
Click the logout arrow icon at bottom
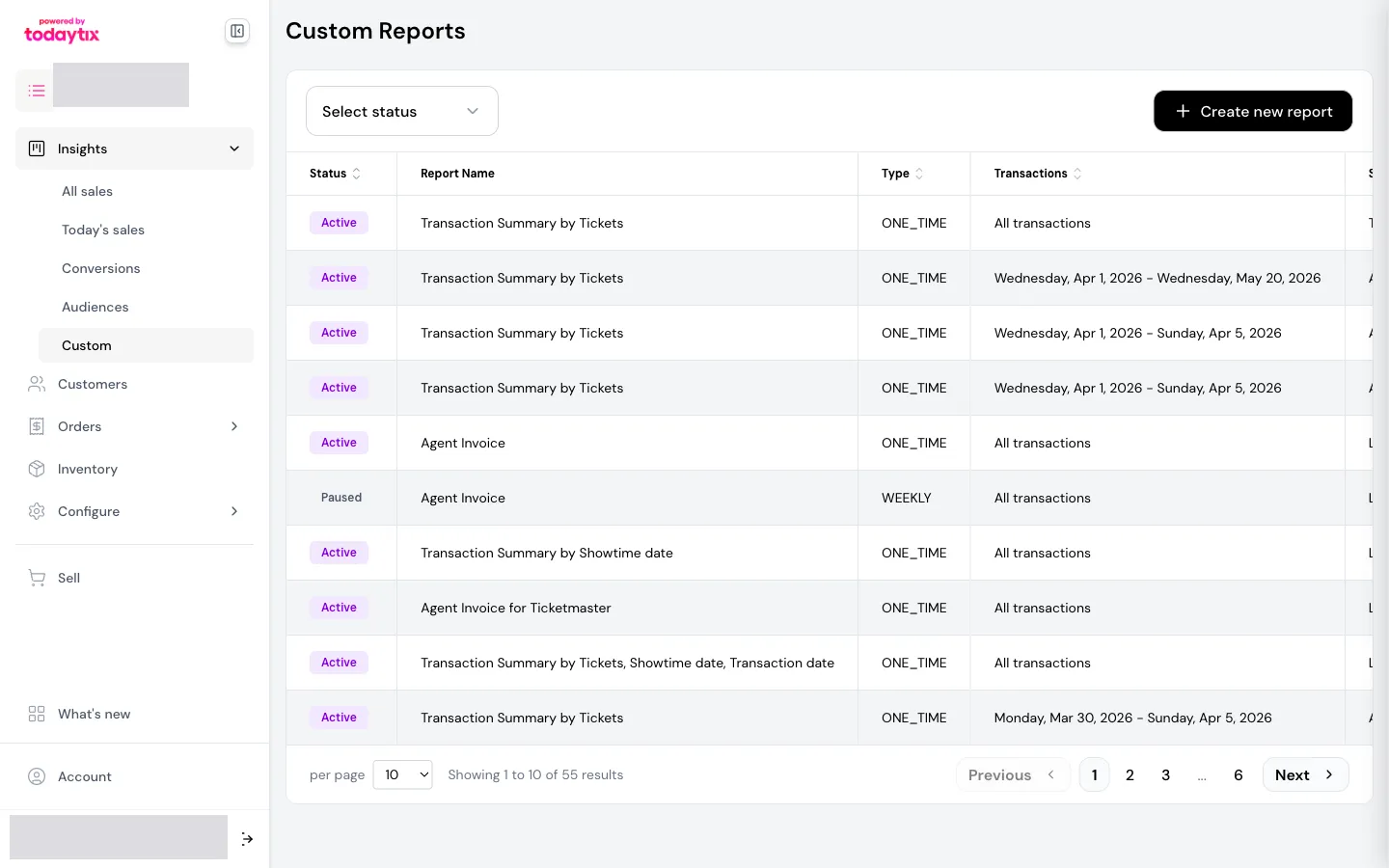[x=247, y=839]
